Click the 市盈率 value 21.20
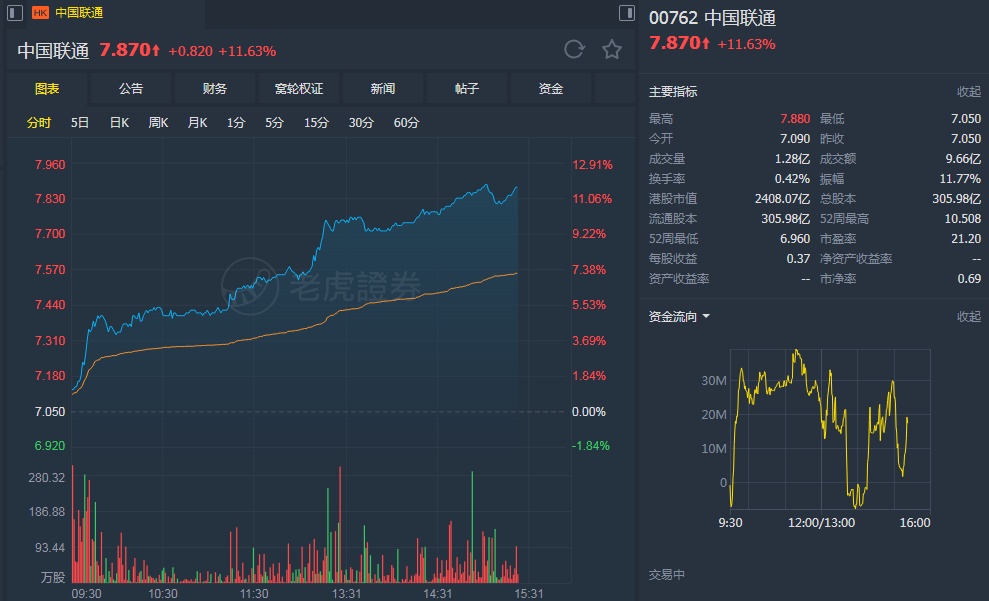 tap(966, 239)
